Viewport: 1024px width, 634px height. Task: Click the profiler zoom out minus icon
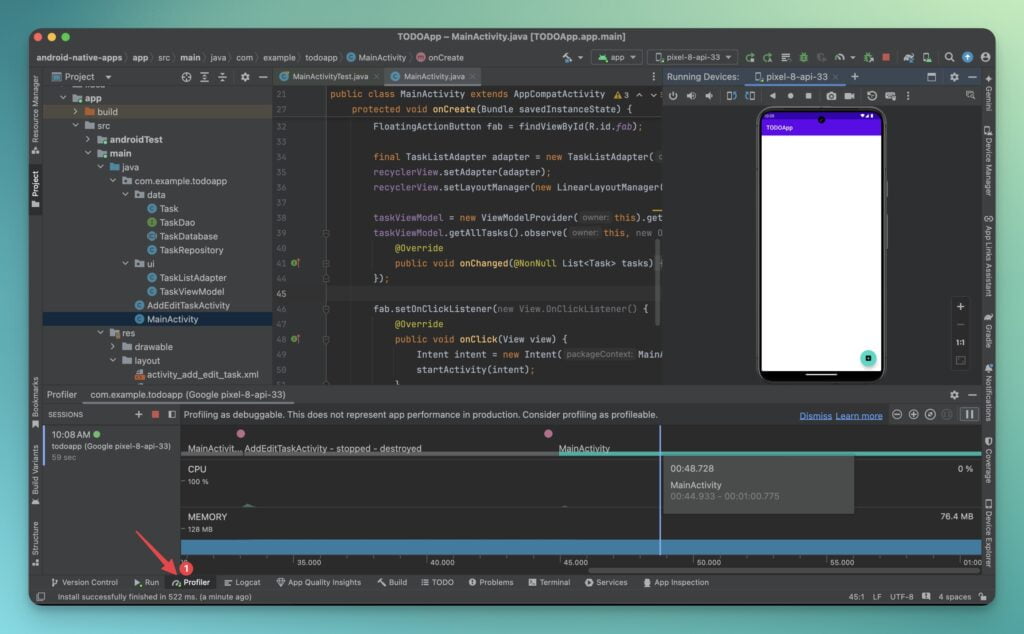pos(897,415)
